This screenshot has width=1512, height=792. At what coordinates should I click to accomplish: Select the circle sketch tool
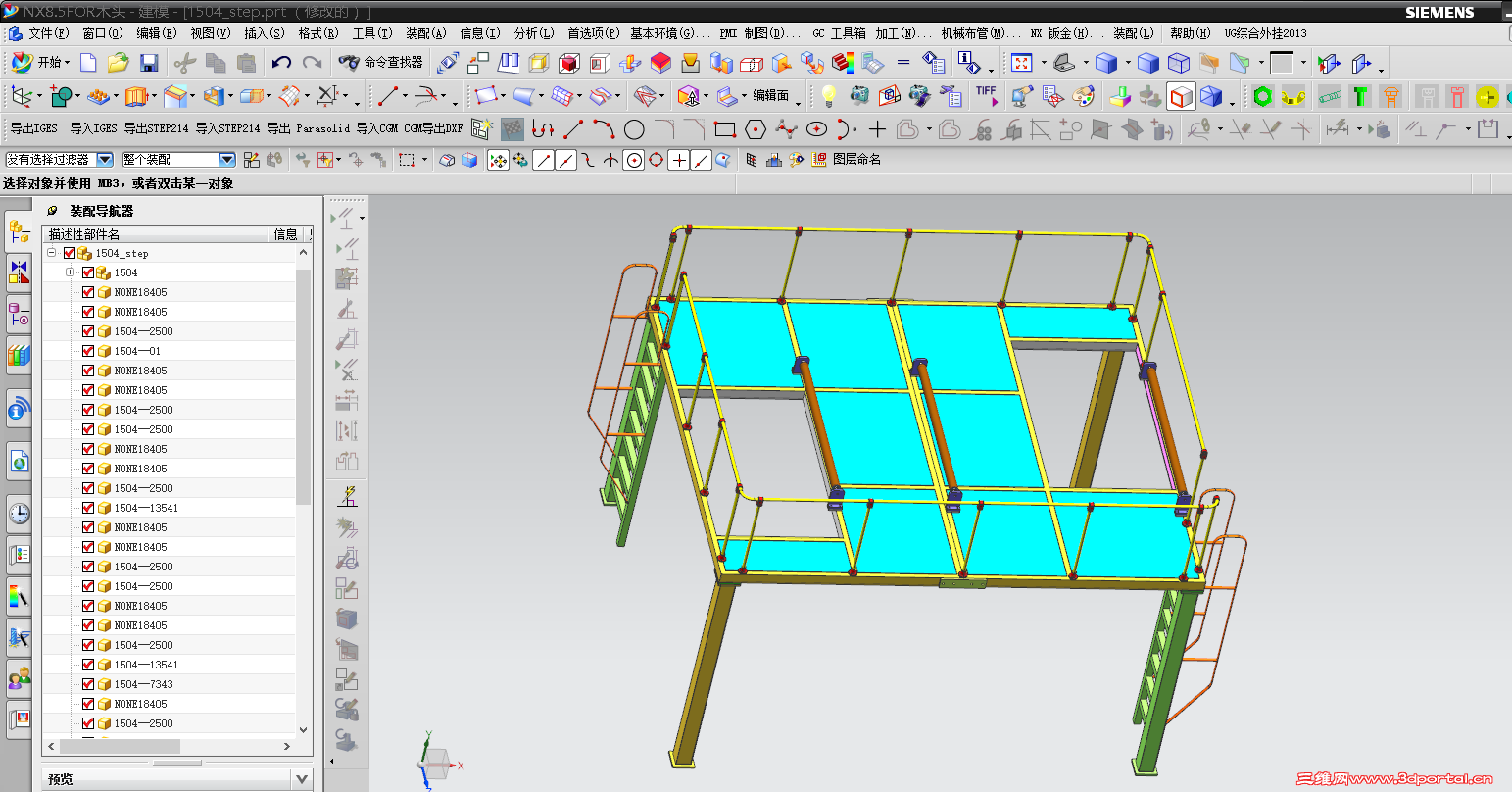point(634,129)
